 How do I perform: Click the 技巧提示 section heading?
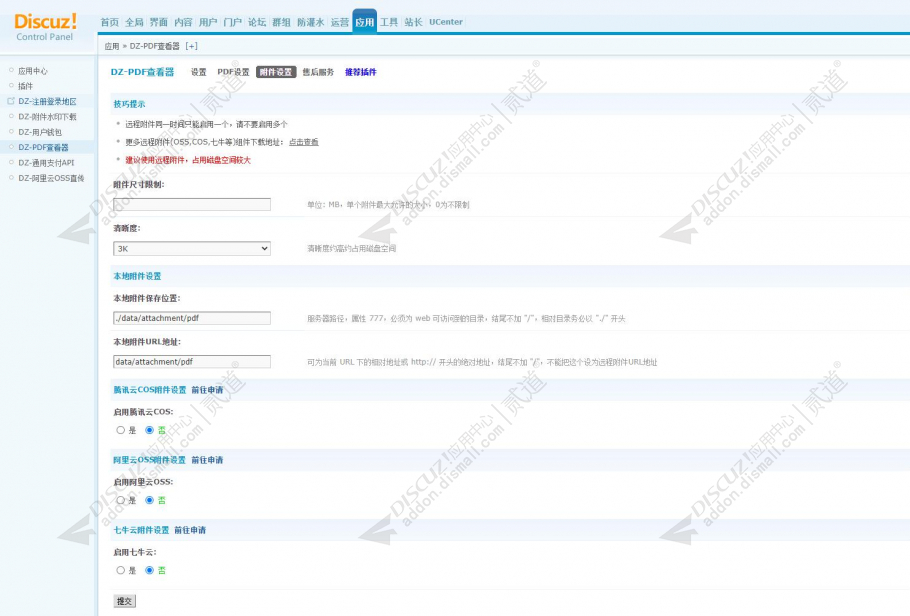pos(129,104)
